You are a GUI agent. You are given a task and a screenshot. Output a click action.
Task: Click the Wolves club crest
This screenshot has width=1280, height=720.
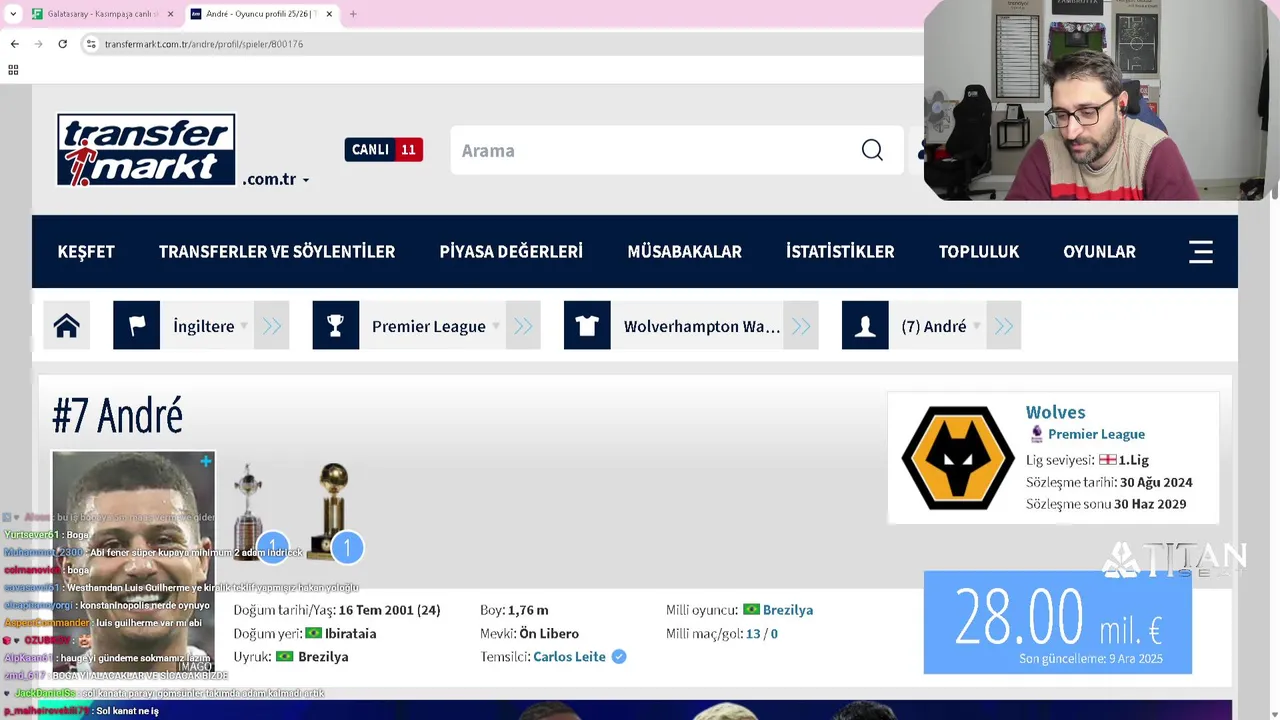click(958, 458)
